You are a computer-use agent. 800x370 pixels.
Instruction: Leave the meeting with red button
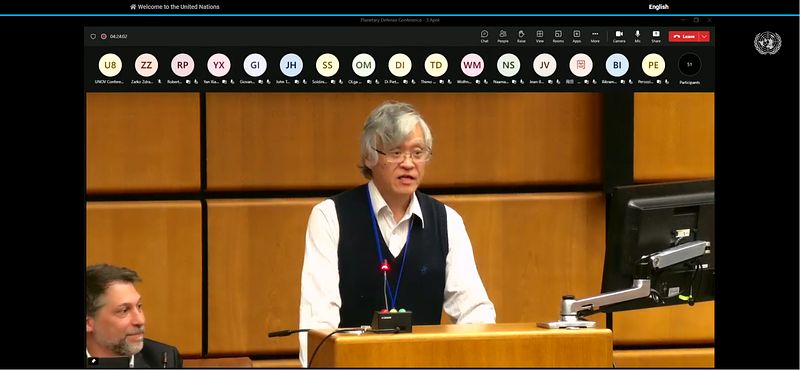tap(684, 36)
